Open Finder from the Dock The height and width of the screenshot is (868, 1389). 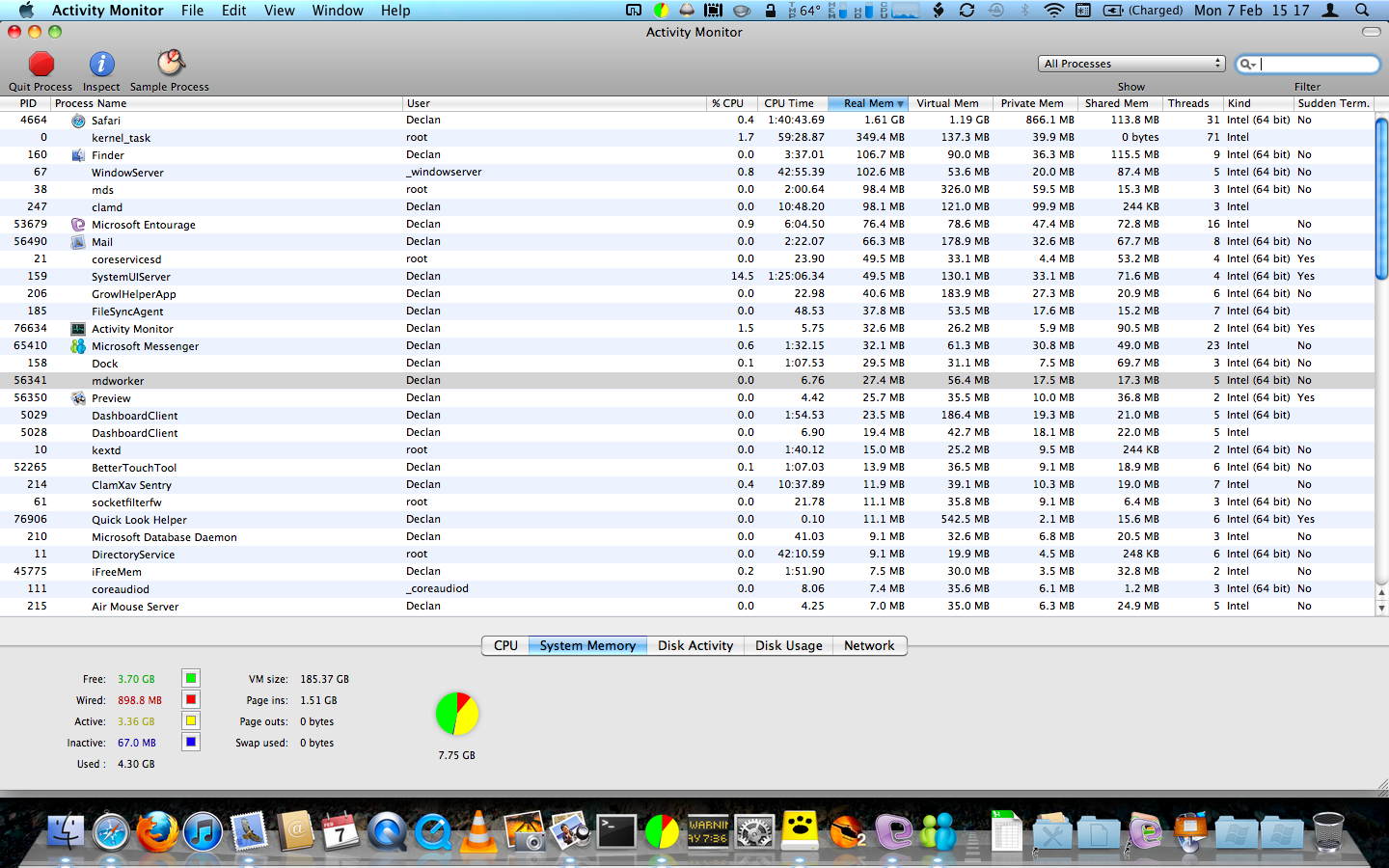[x=66, y=831]
